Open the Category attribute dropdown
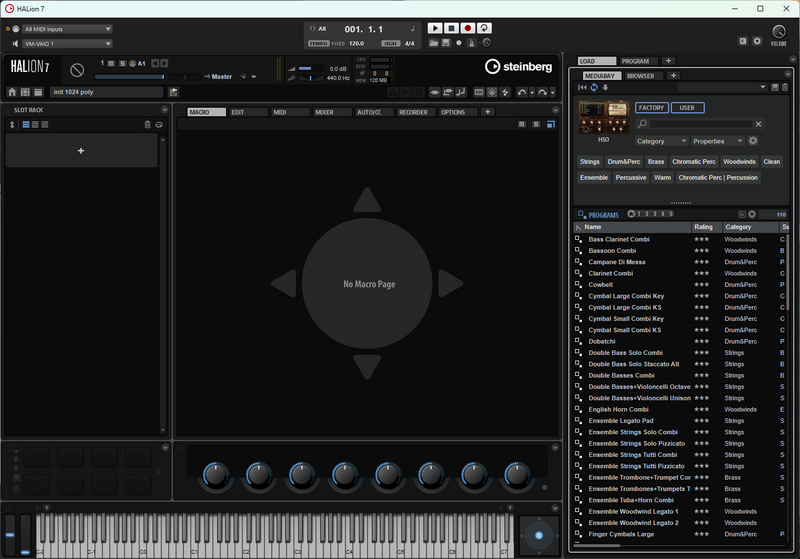Image resolution: width=800 pixels, height=559 pixels. tap(661, 141)
